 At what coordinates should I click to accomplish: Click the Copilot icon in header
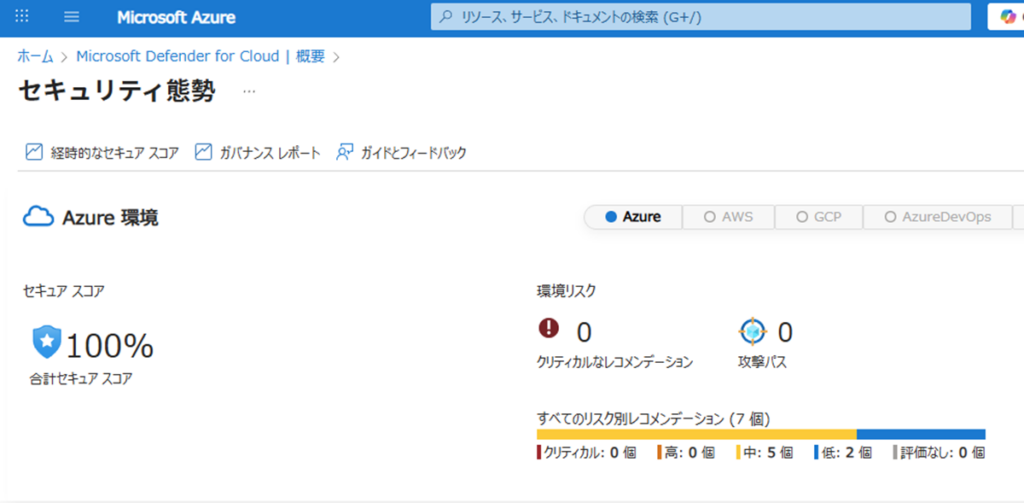(1008, 17)
